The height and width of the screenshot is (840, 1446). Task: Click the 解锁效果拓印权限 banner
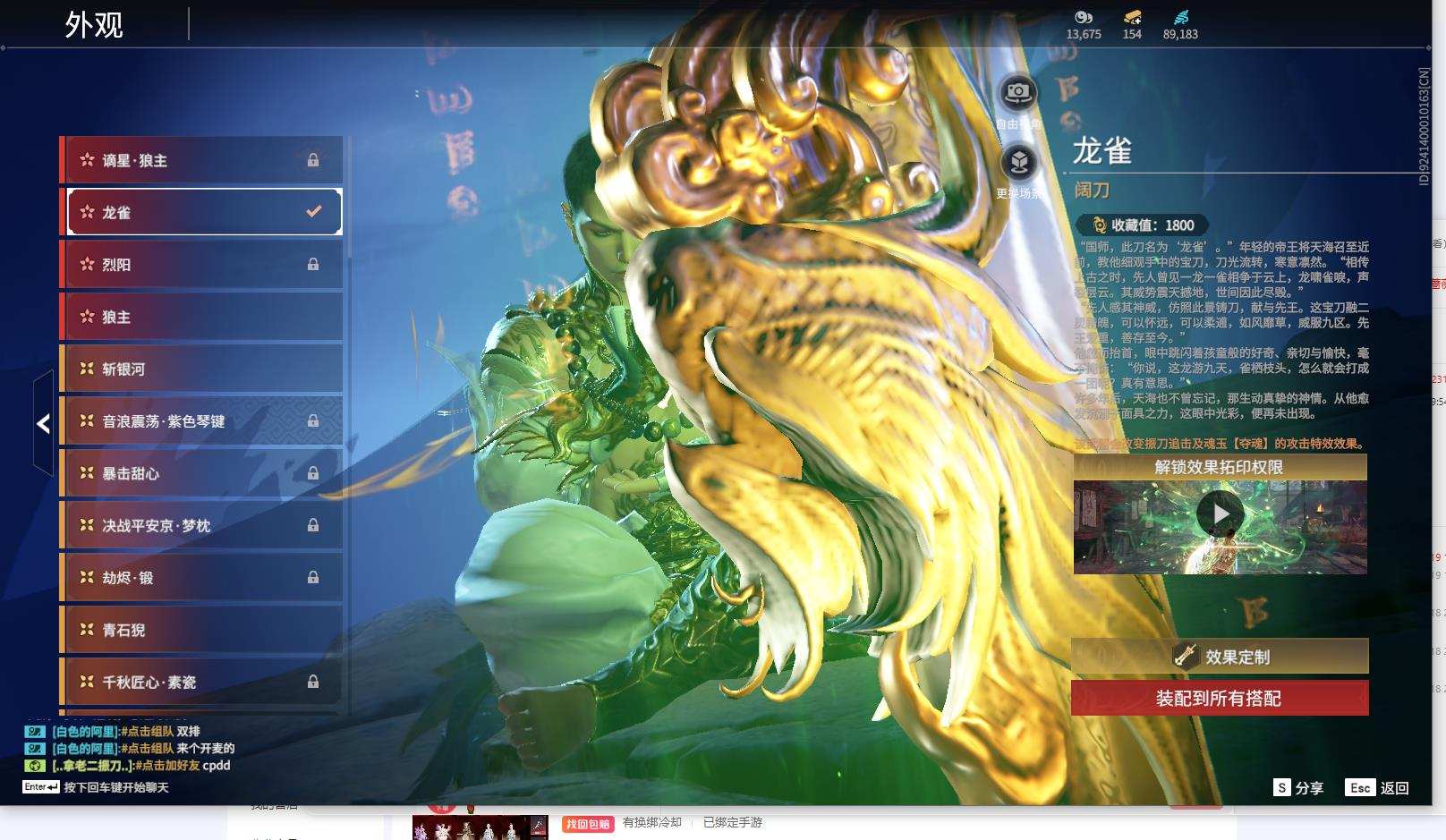[x=1220, y=467]
